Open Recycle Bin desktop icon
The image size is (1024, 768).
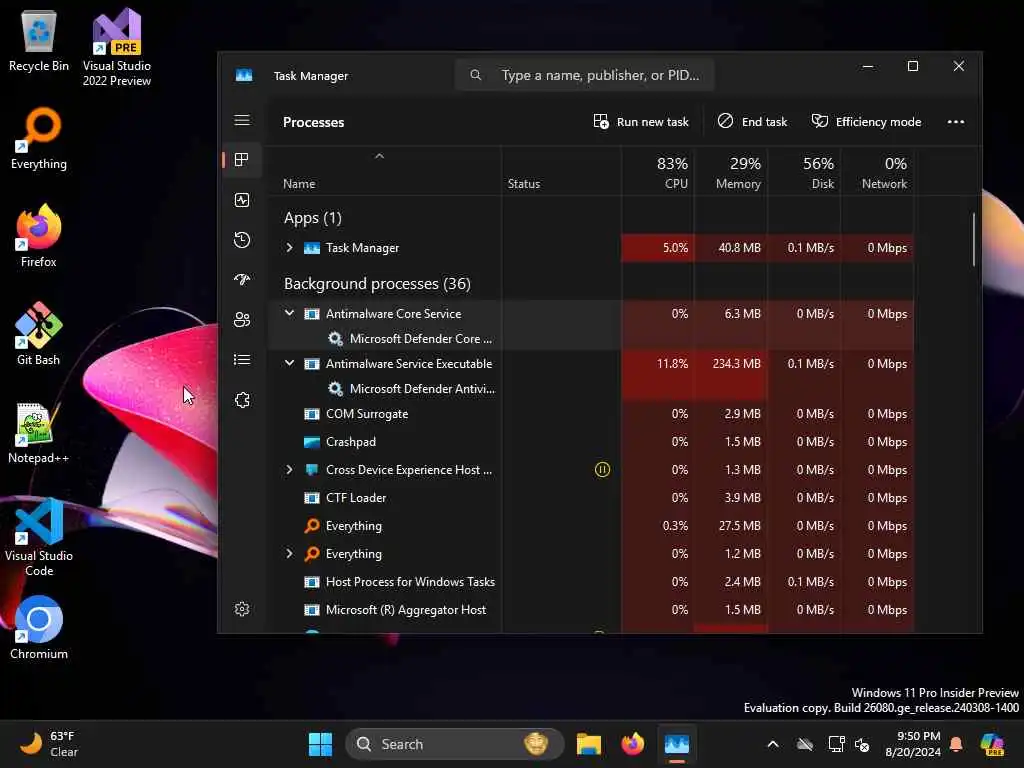(39, 41)
